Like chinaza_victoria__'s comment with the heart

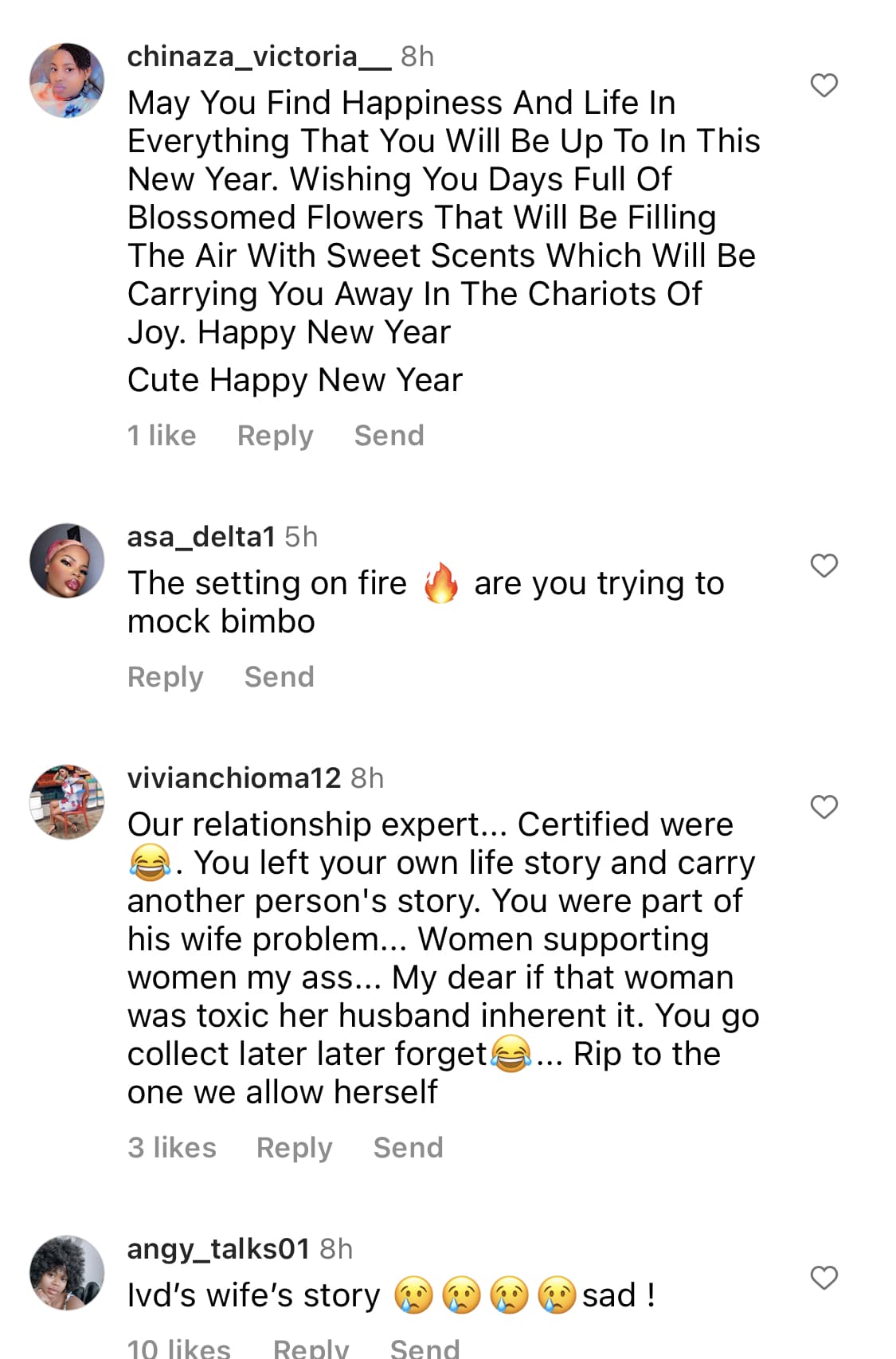[824, 85]
